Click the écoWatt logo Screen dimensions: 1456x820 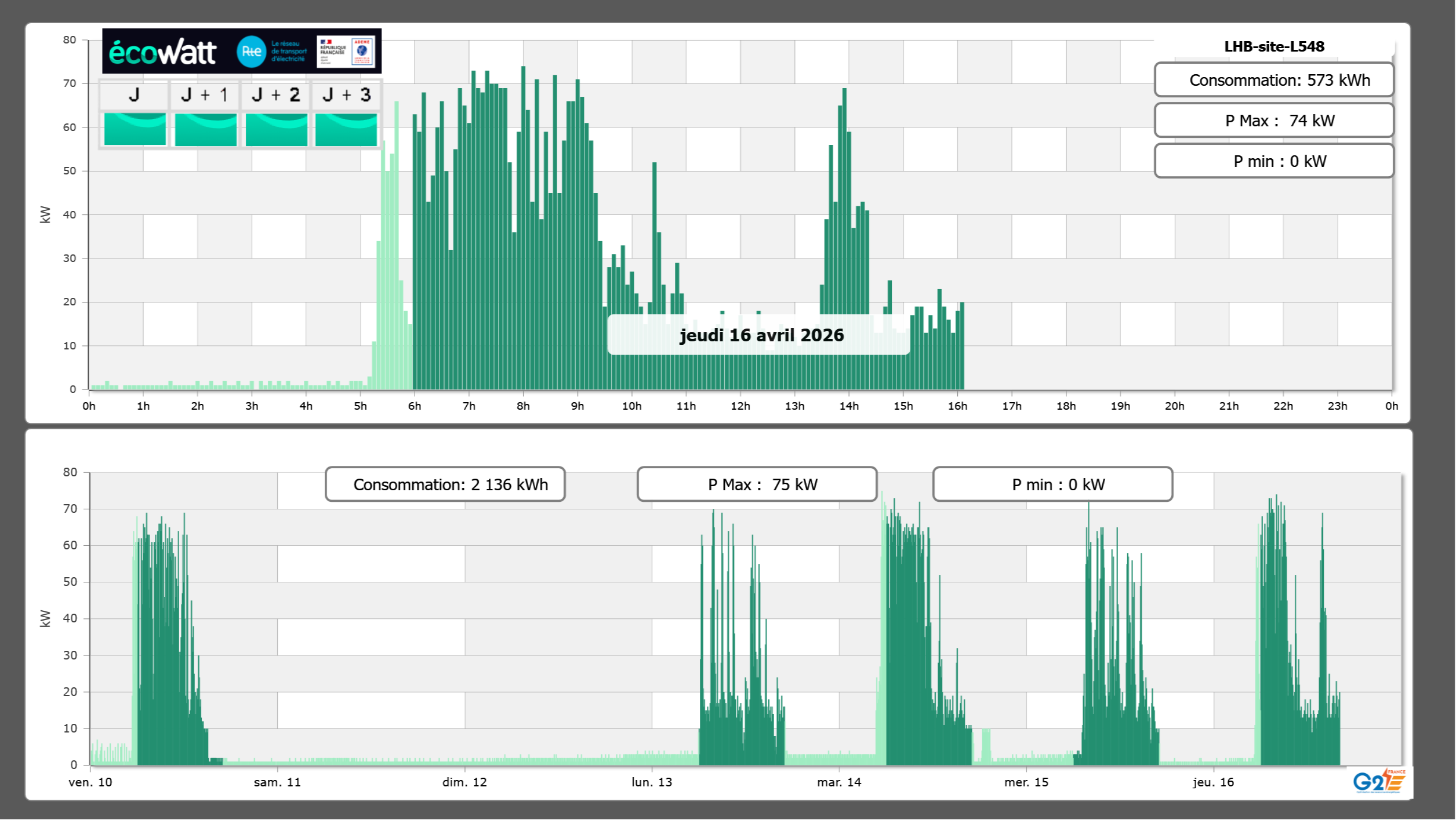point(163,52)
